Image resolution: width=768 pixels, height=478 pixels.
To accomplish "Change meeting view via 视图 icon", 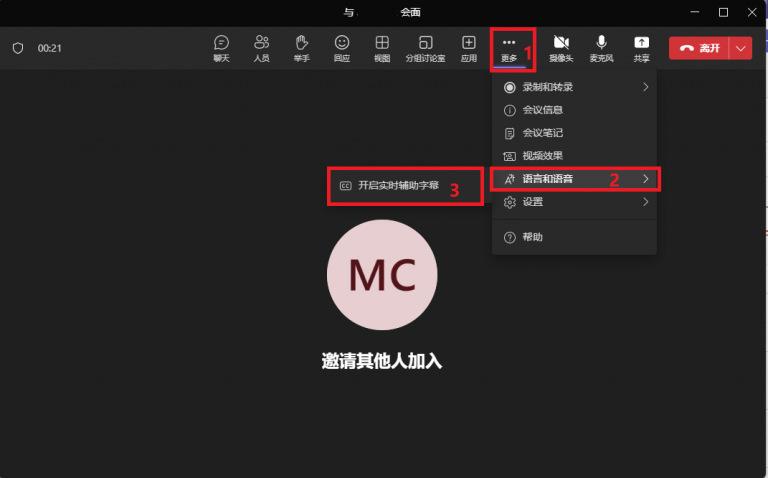I will pos(382,47).
